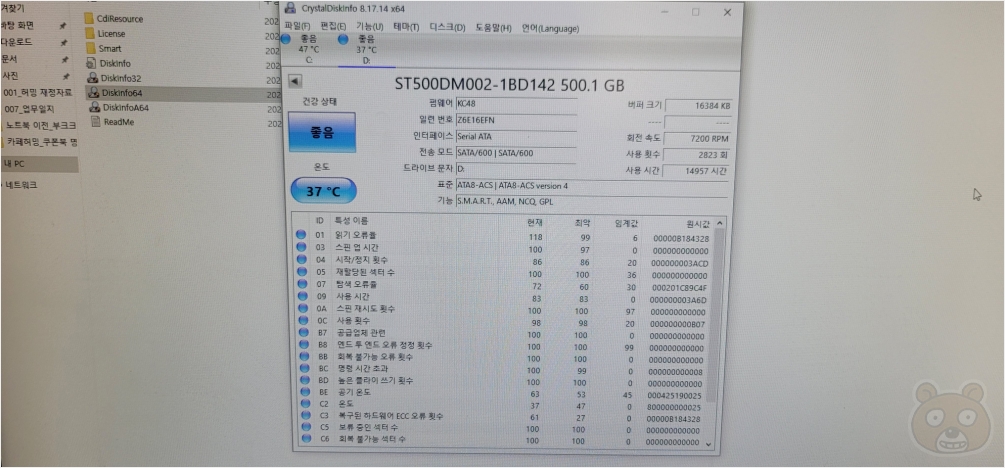The image size is (1005, 468).
Task: Open the 기능(U) menu
Action: coord(369,27)
